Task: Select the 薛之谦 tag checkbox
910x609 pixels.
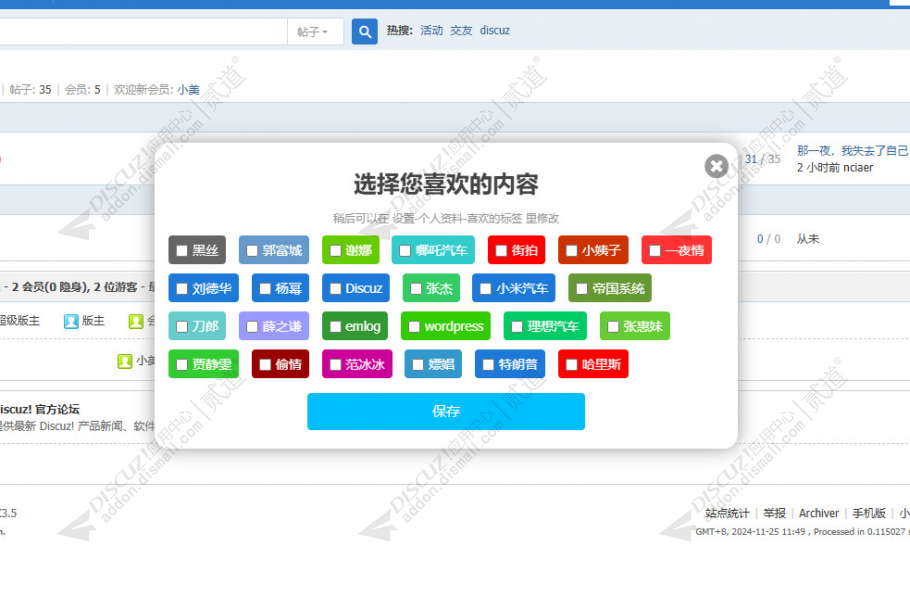Action: [x=252, y=327]
